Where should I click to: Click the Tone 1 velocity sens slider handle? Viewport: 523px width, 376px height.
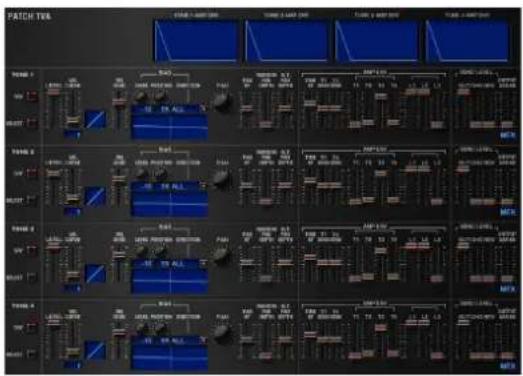tap(119, 102)
